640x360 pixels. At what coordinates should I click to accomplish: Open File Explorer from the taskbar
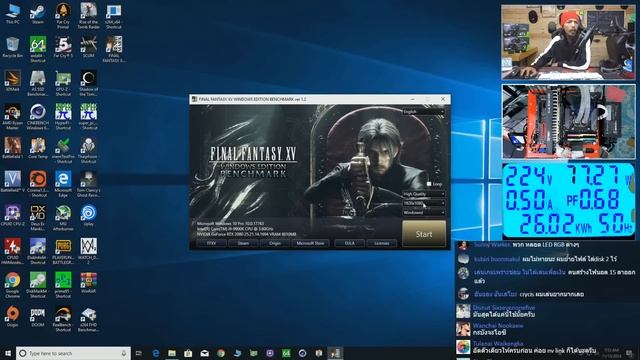pyautogui.click(x=172, y=353)
